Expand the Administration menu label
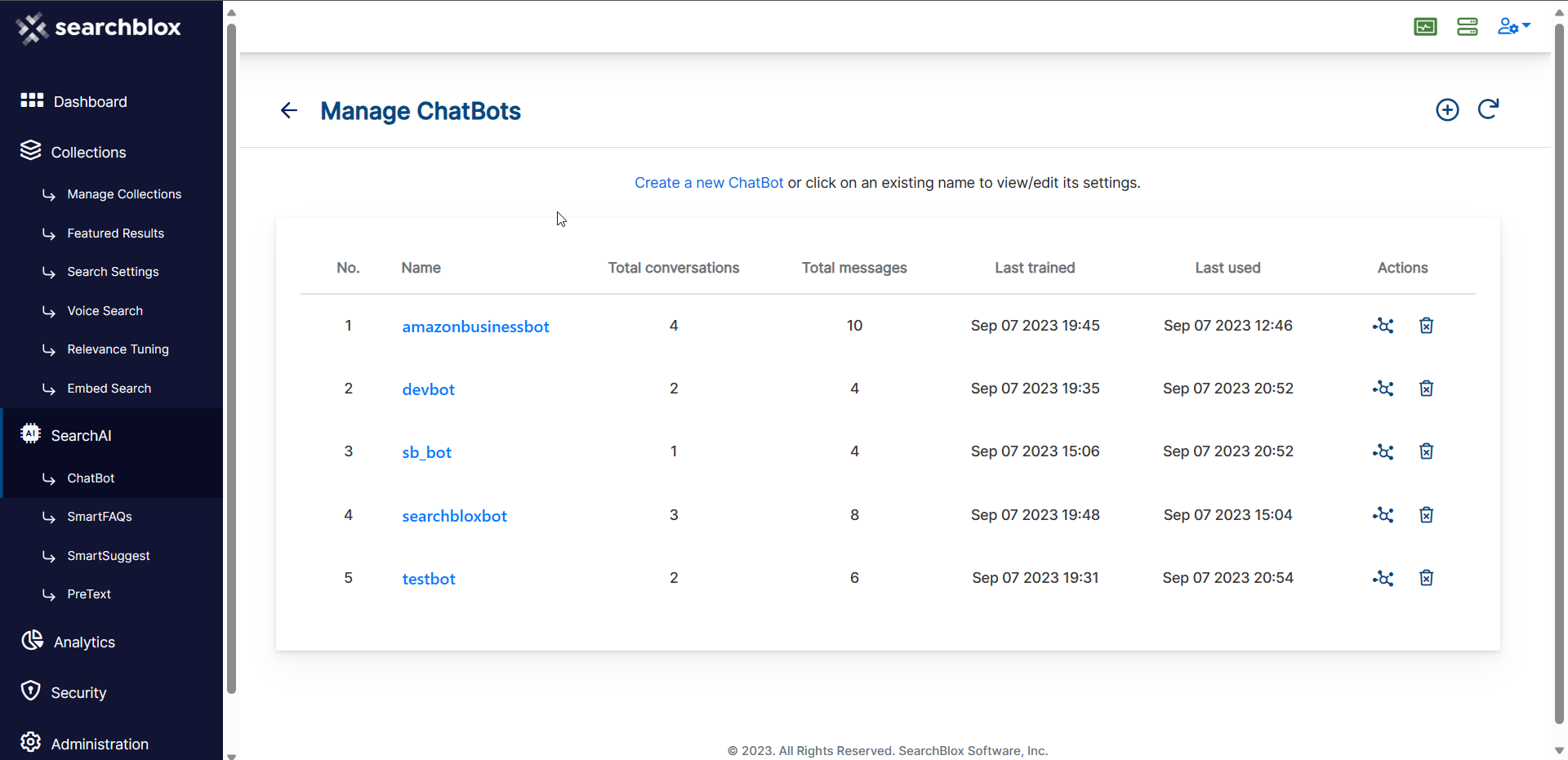Image resolution: width=1568 pixels, height=760 pixels. click(x=100, y=744)
